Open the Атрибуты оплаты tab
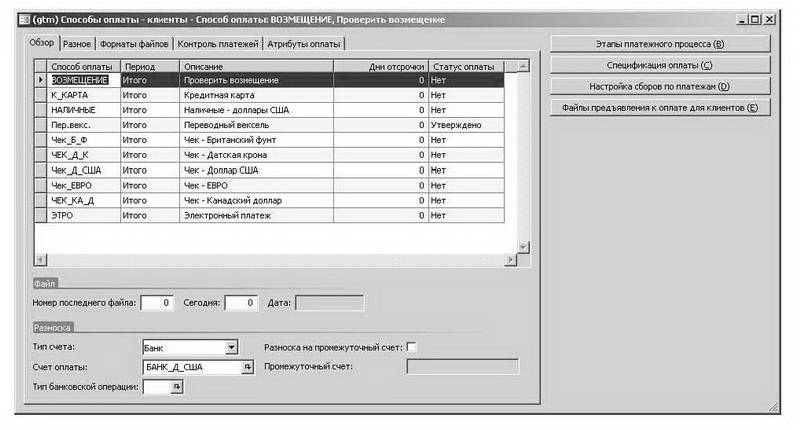 [x=304, y=44]
